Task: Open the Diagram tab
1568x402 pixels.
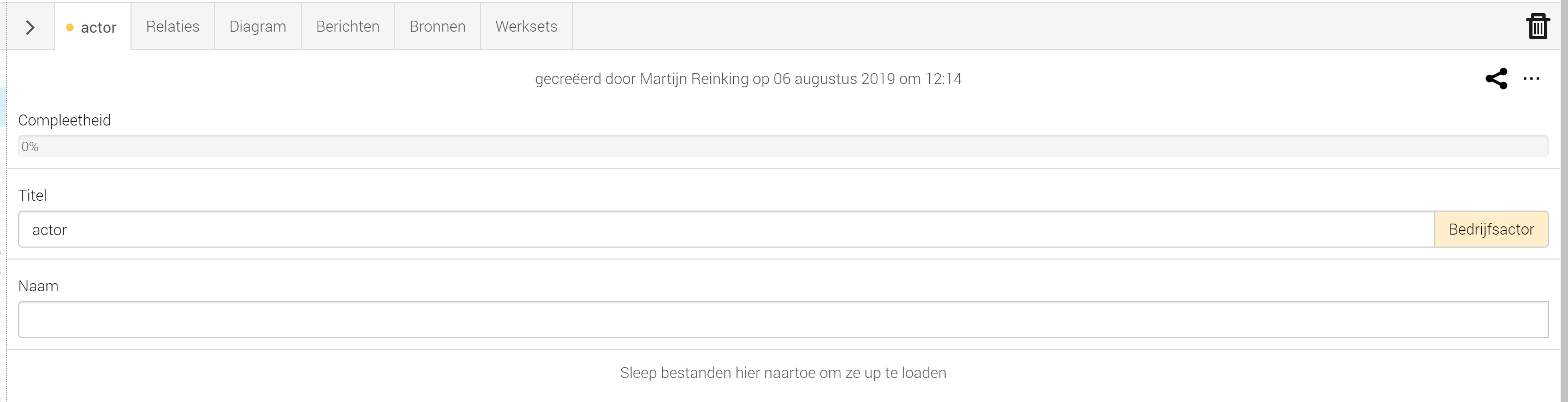Action: [258, 26]
